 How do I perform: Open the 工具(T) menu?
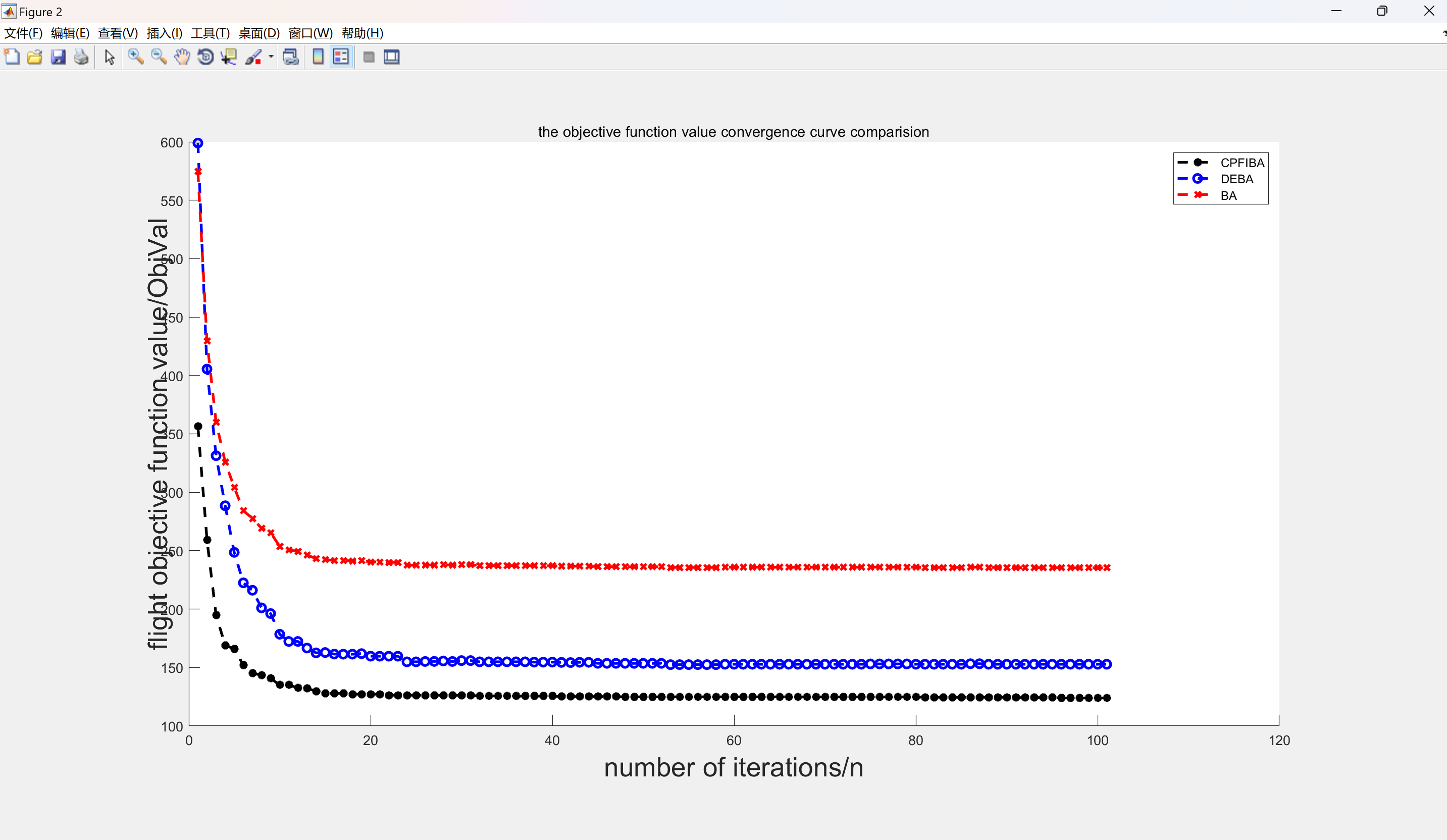[x=210, y=33]
